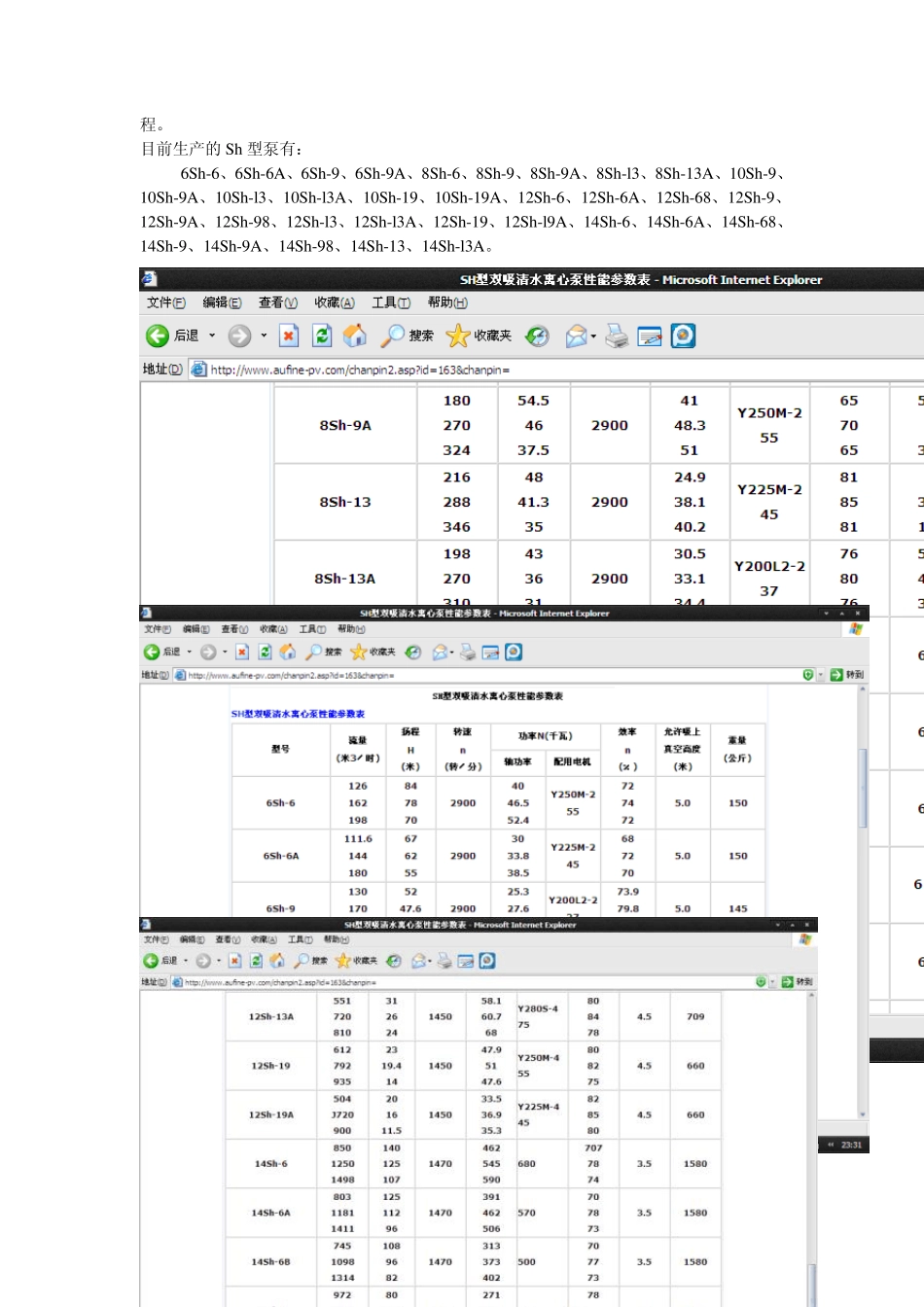
Task: Click 转到 button in the 6Sh-6 window
Action: (x=847, y=674)
